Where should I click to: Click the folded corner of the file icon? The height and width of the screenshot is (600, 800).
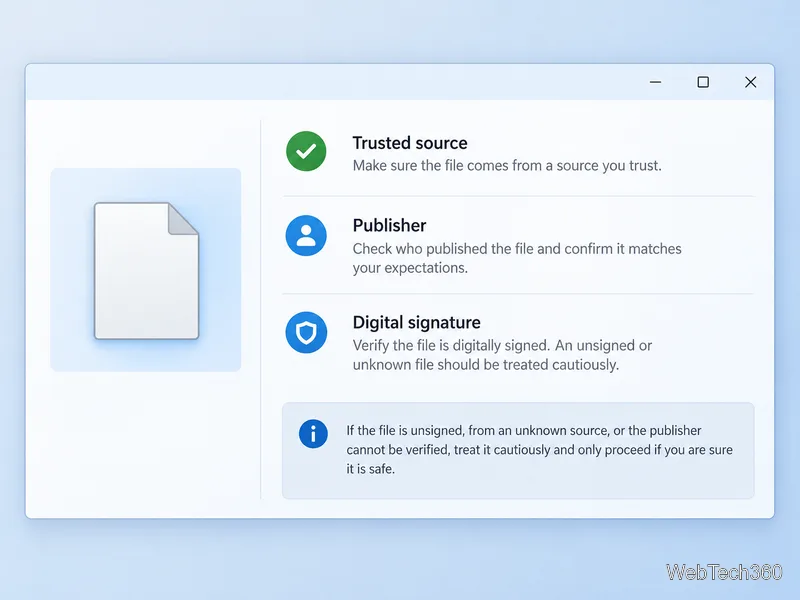click(183, 218)
